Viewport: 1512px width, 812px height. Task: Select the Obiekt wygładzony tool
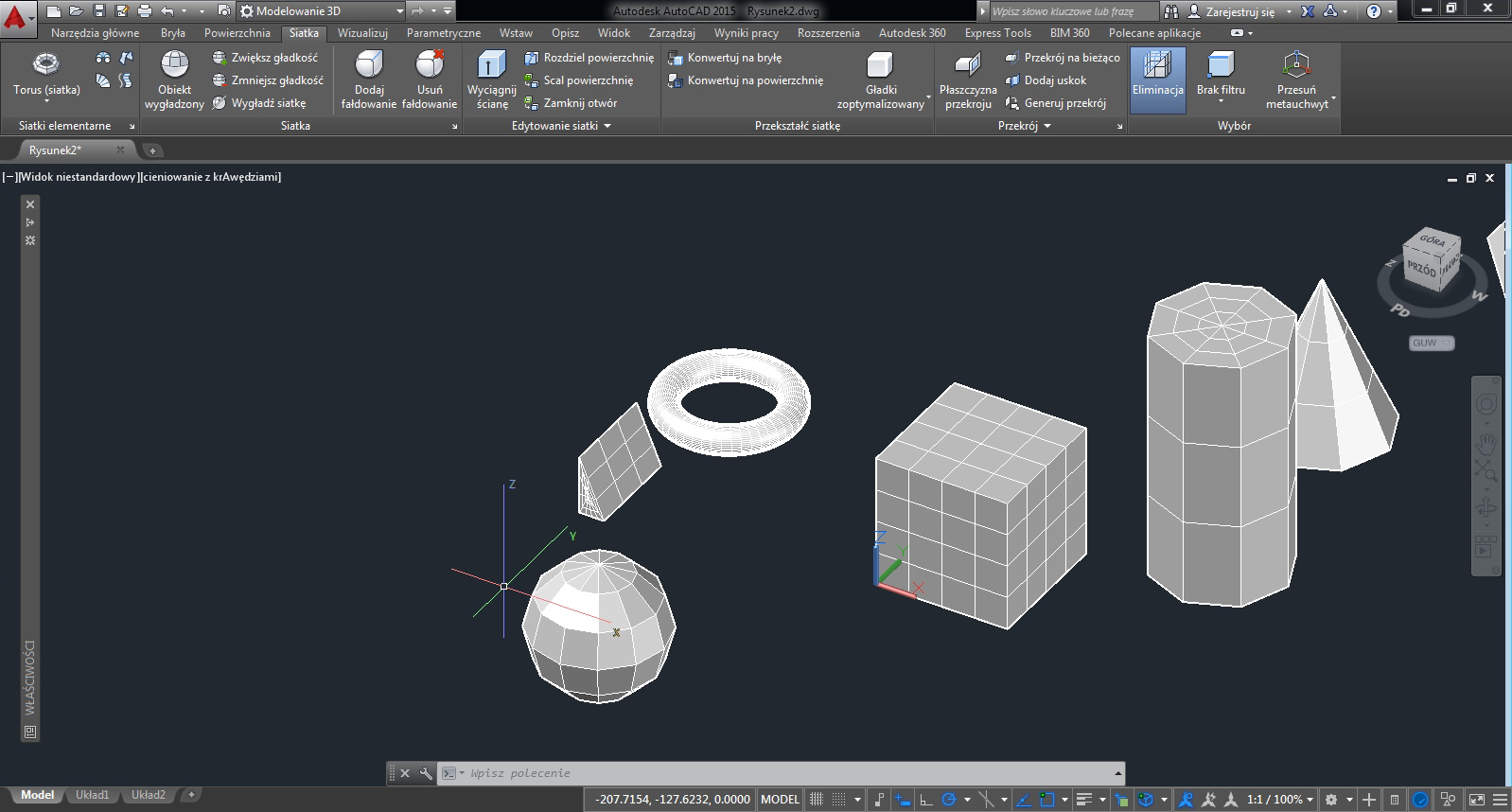[174, 66]
